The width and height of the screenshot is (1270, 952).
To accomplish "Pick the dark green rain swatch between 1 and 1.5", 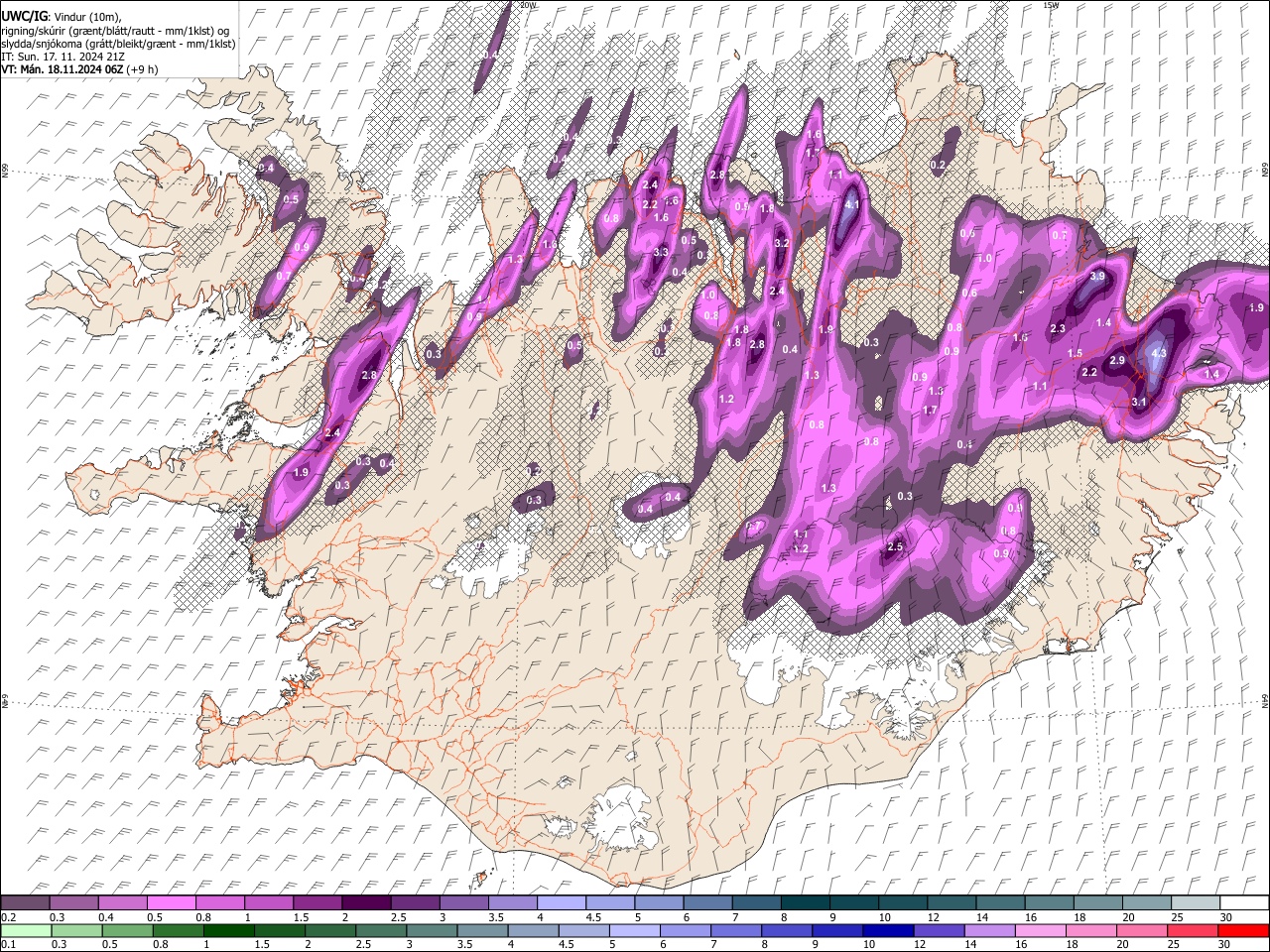I will pos(229,931).
